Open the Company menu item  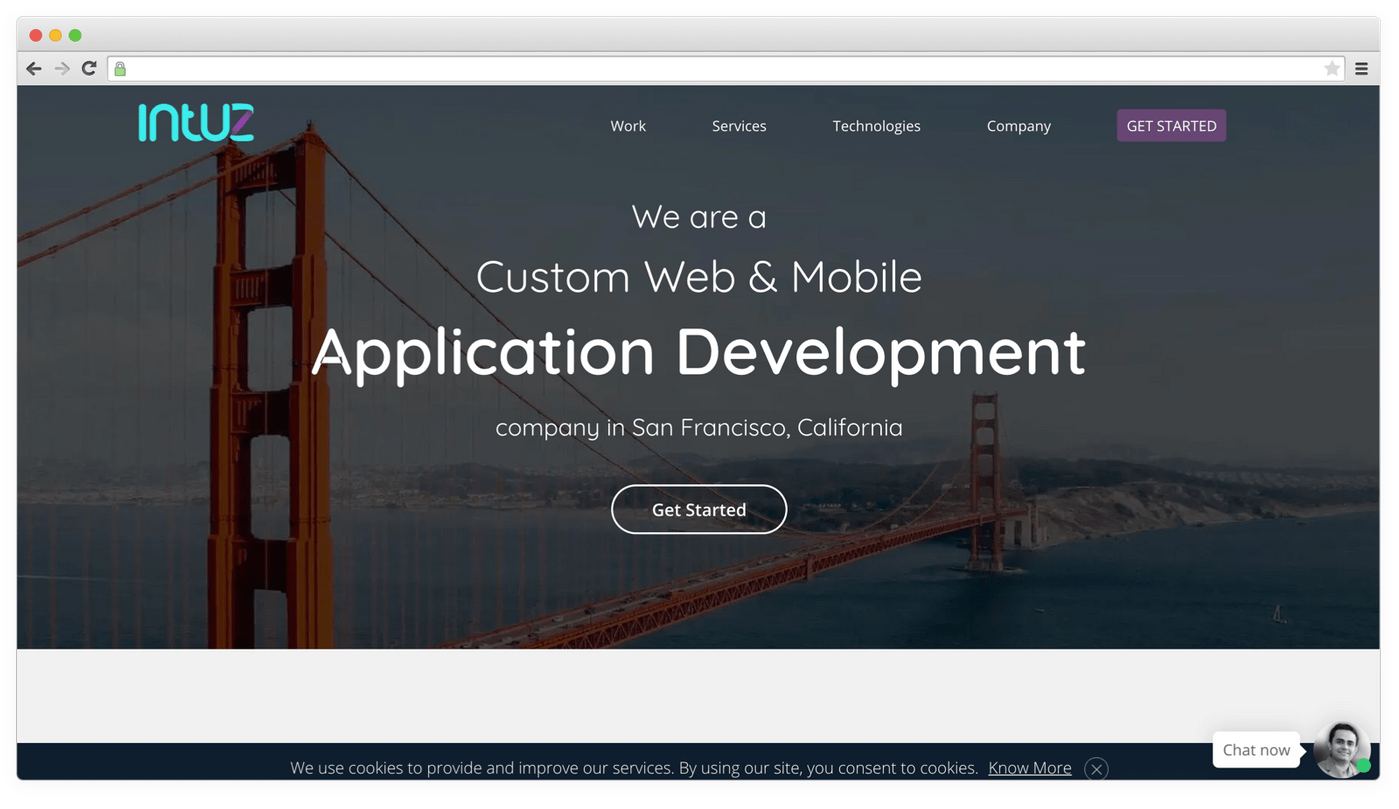click(x=1018, y=126)
